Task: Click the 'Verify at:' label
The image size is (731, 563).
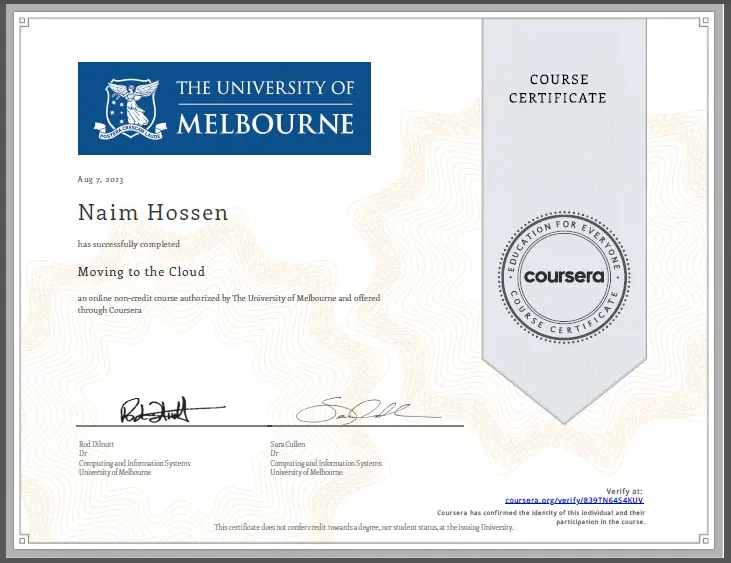Action: [624, 491]
